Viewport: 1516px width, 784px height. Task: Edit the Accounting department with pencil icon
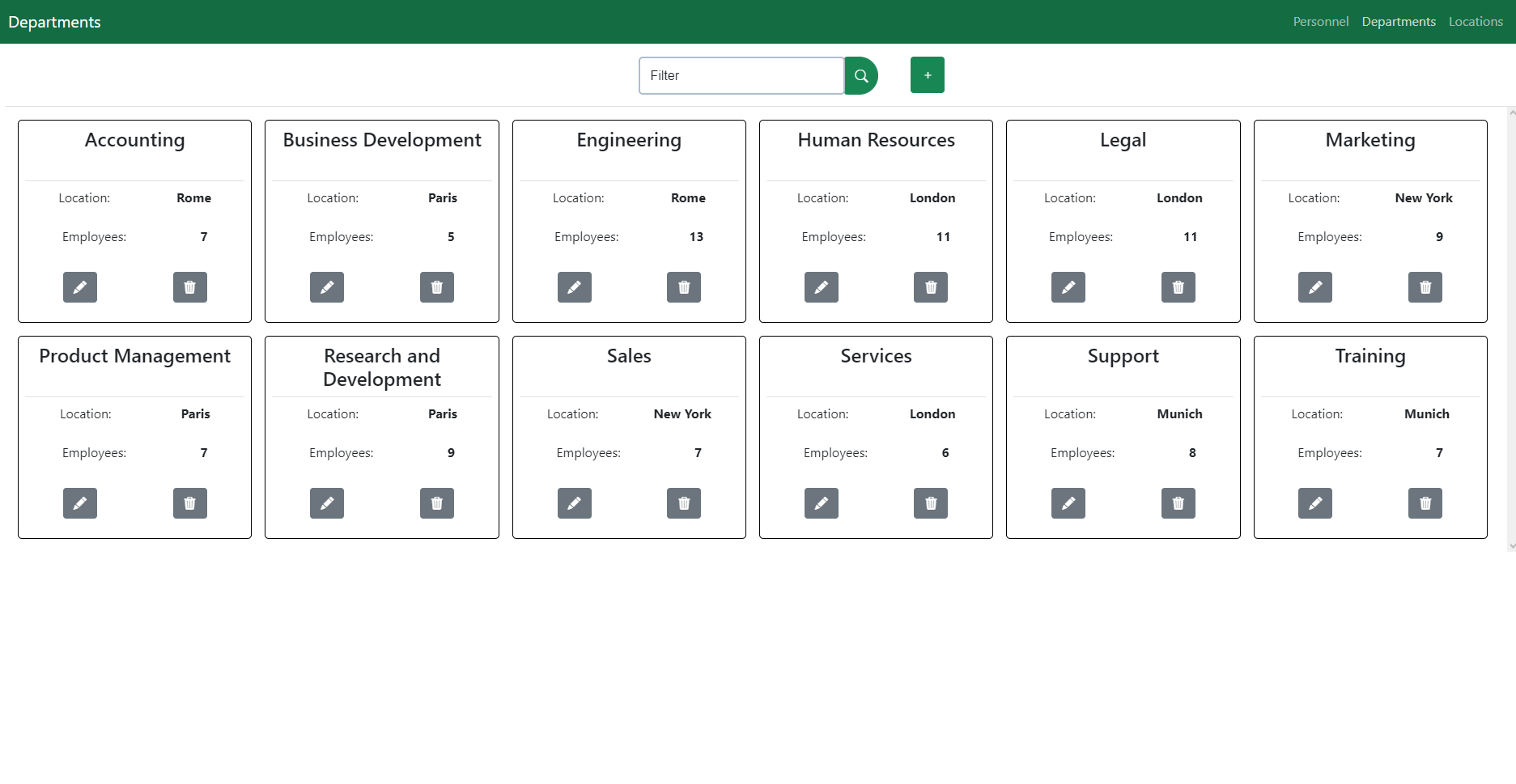(80, 287)
